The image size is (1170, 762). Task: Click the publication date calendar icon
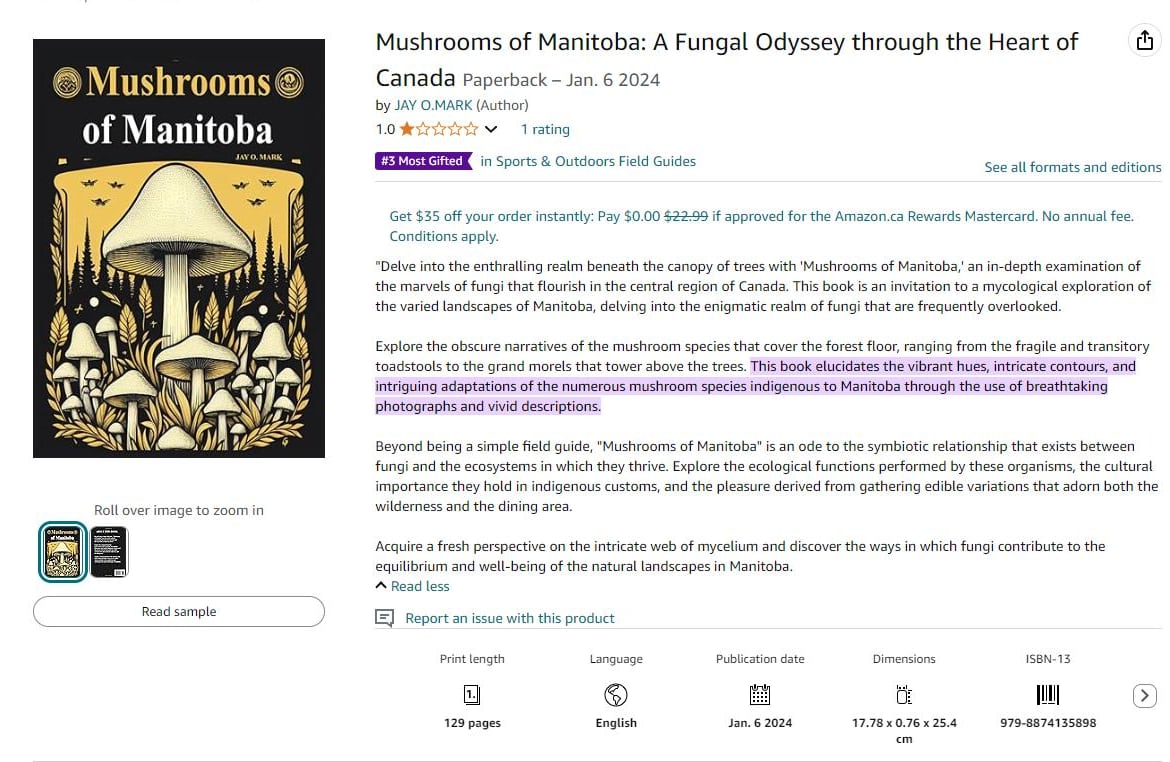click(760, 694)
